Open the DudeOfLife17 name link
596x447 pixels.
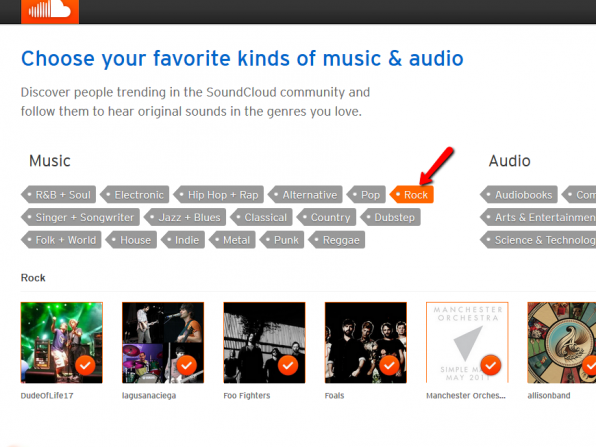click(x=47, y=396)
